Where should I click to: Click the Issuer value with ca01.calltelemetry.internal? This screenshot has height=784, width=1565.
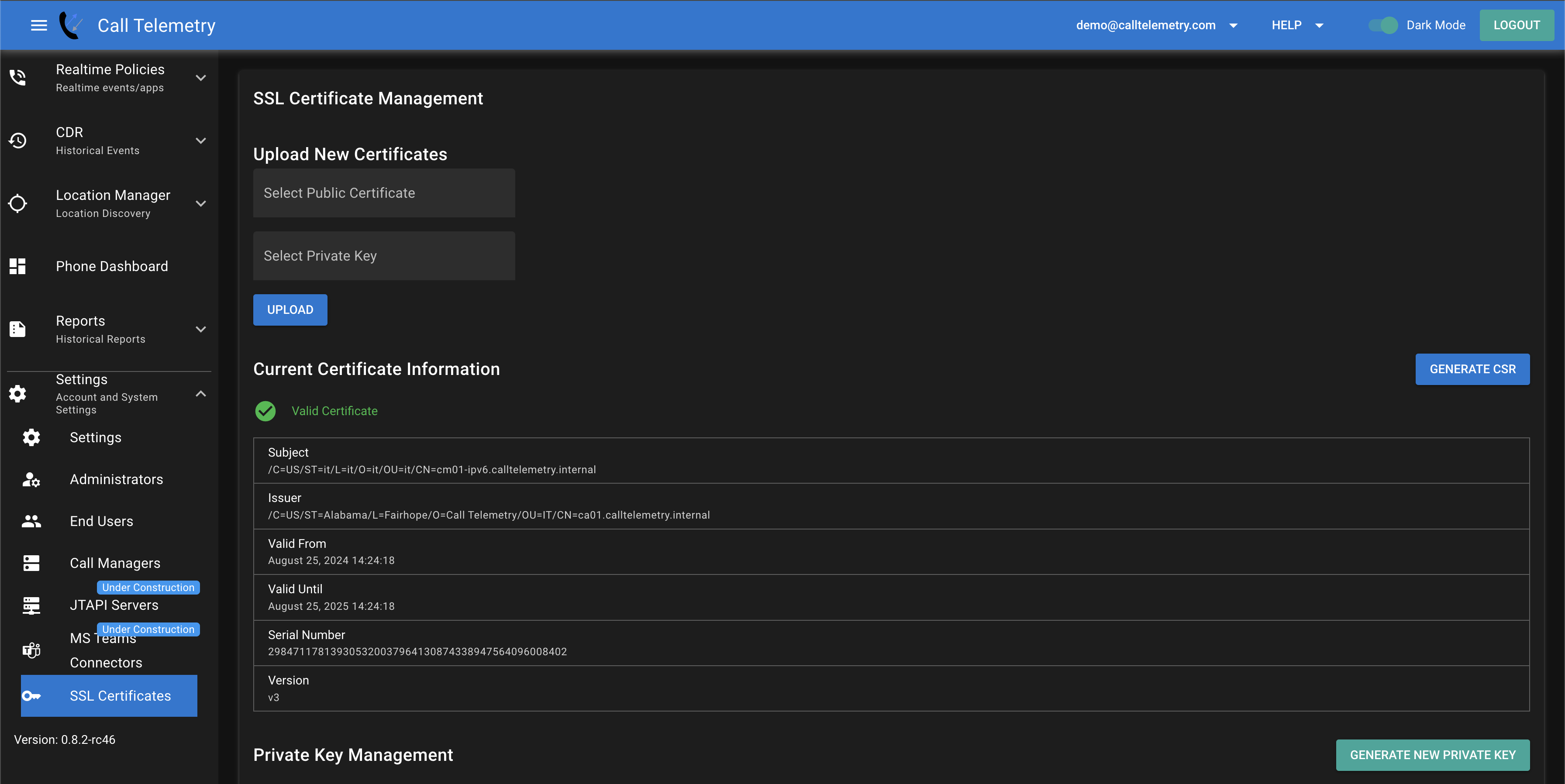click(x=489, y=515)
